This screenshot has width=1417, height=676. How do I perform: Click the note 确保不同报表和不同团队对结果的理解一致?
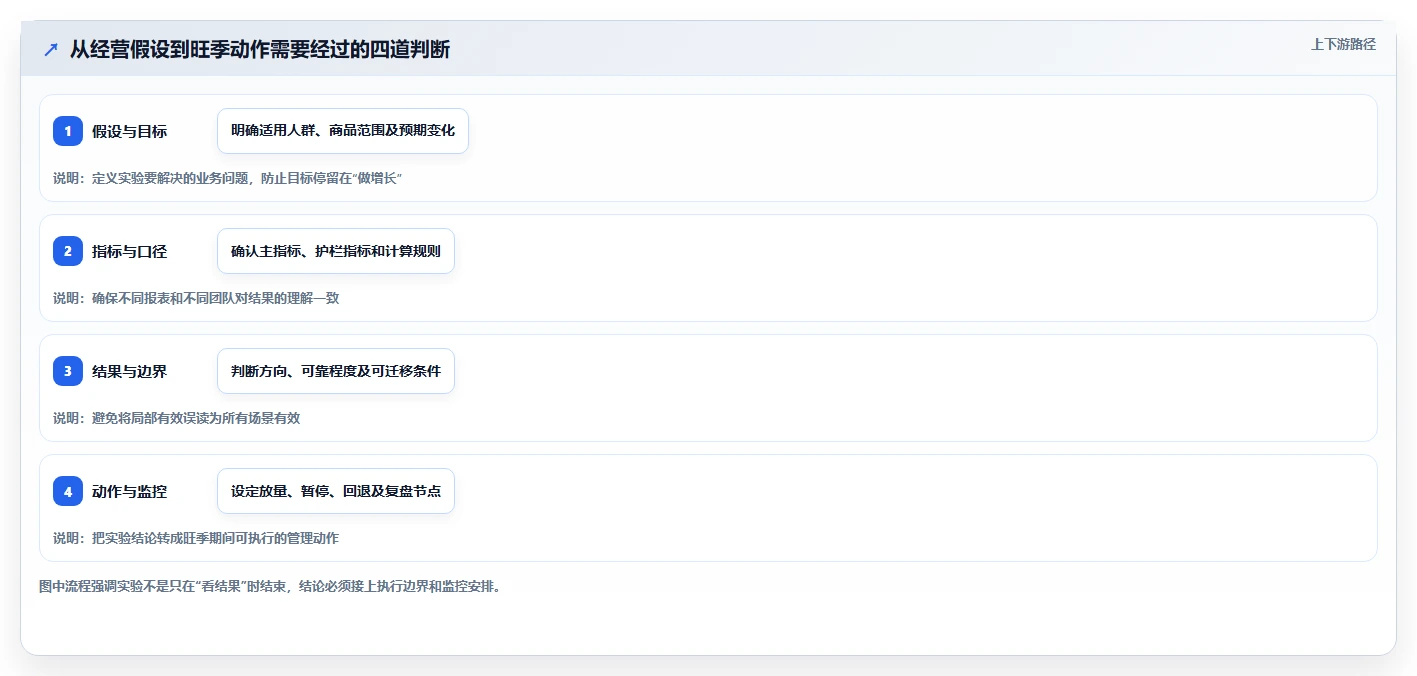click(x=196, y=298)
